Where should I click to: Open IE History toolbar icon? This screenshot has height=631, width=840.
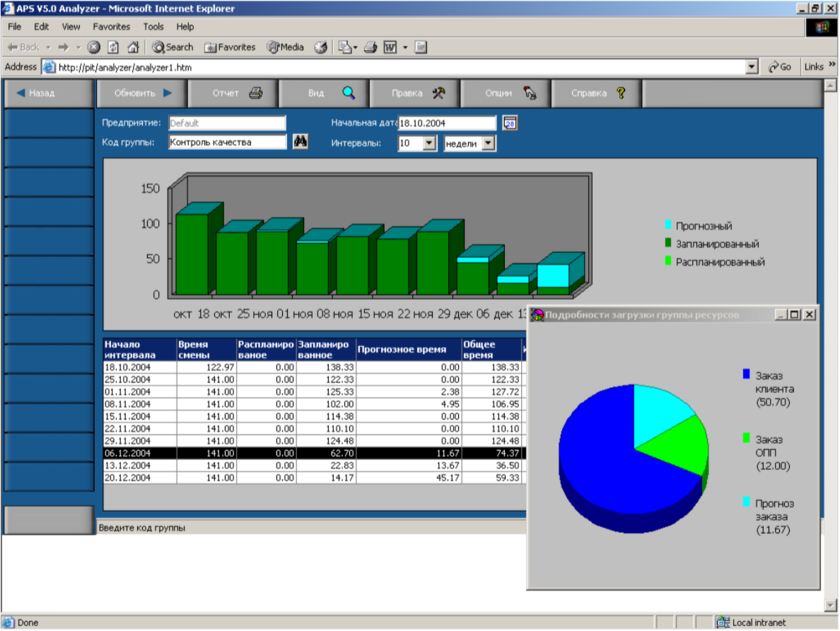(321, 47)
